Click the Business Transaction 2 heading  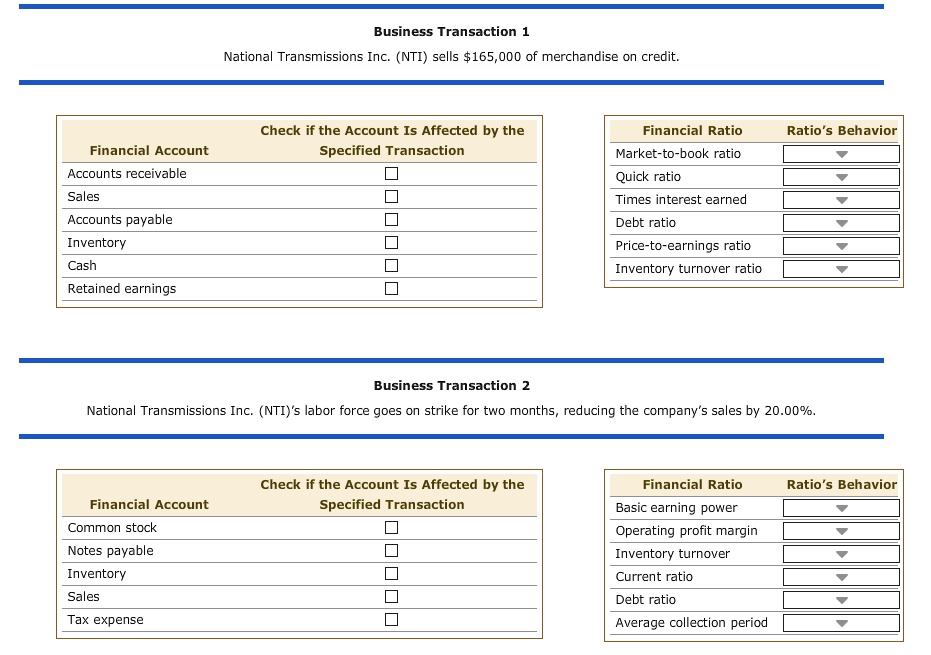coord(451,386)
